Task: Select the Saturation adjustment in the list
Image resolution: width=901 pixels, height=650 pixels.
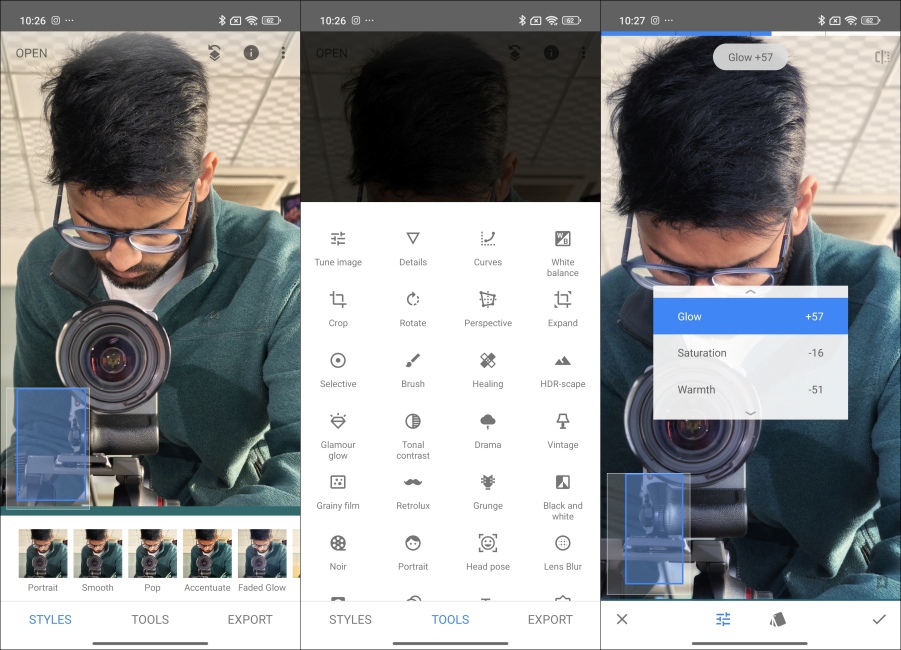Action: [750, 353]
